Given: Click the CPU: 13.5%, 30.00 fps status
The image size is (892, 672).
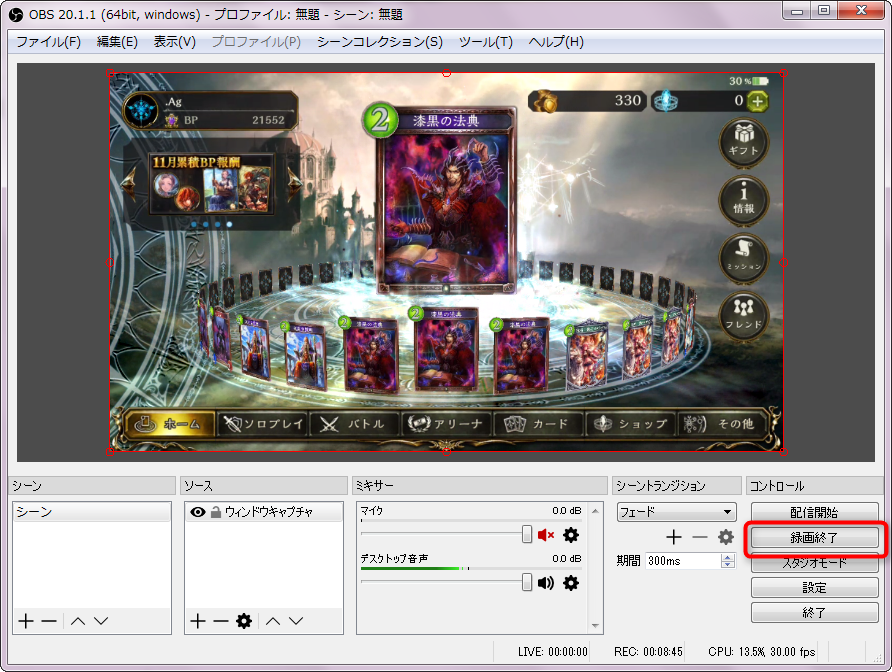Looking at the screenshot, I should [762, 652].
